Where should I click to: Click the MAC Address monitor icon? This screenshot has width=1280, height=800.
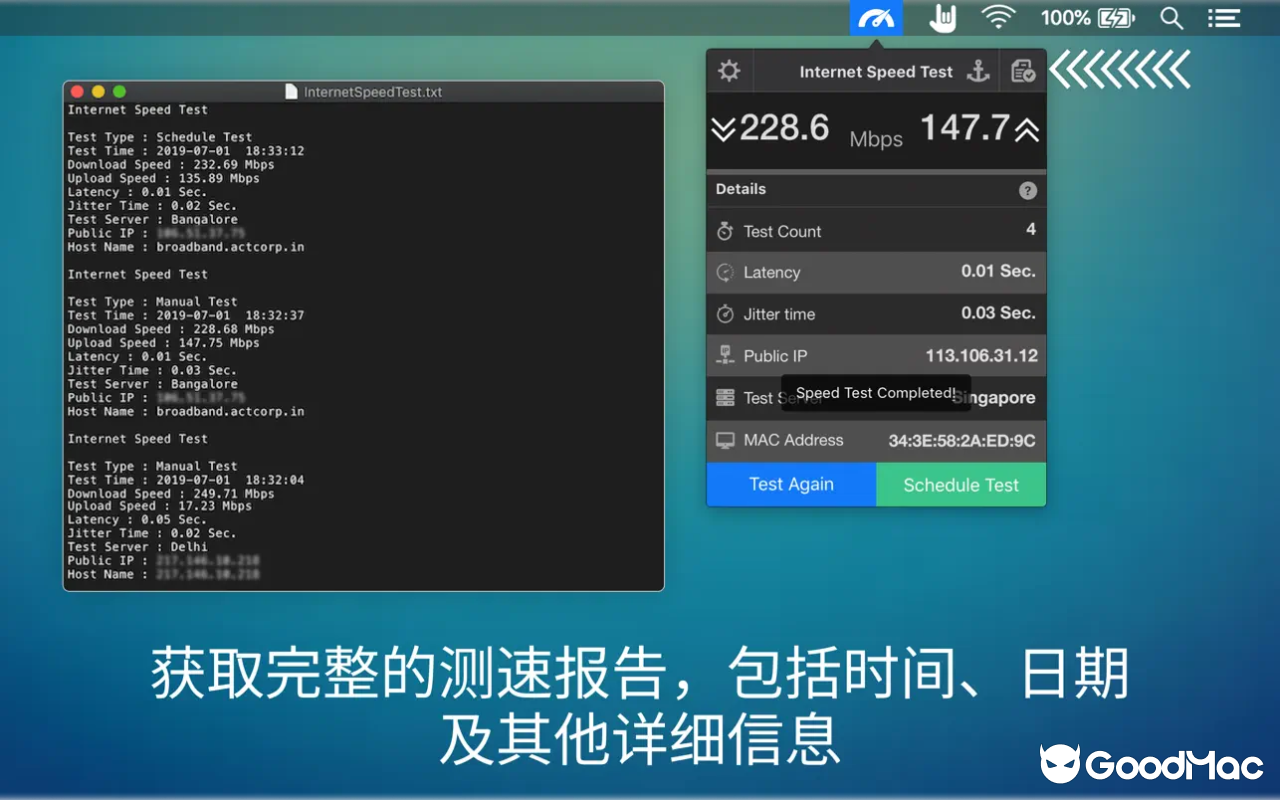[726, 440]
